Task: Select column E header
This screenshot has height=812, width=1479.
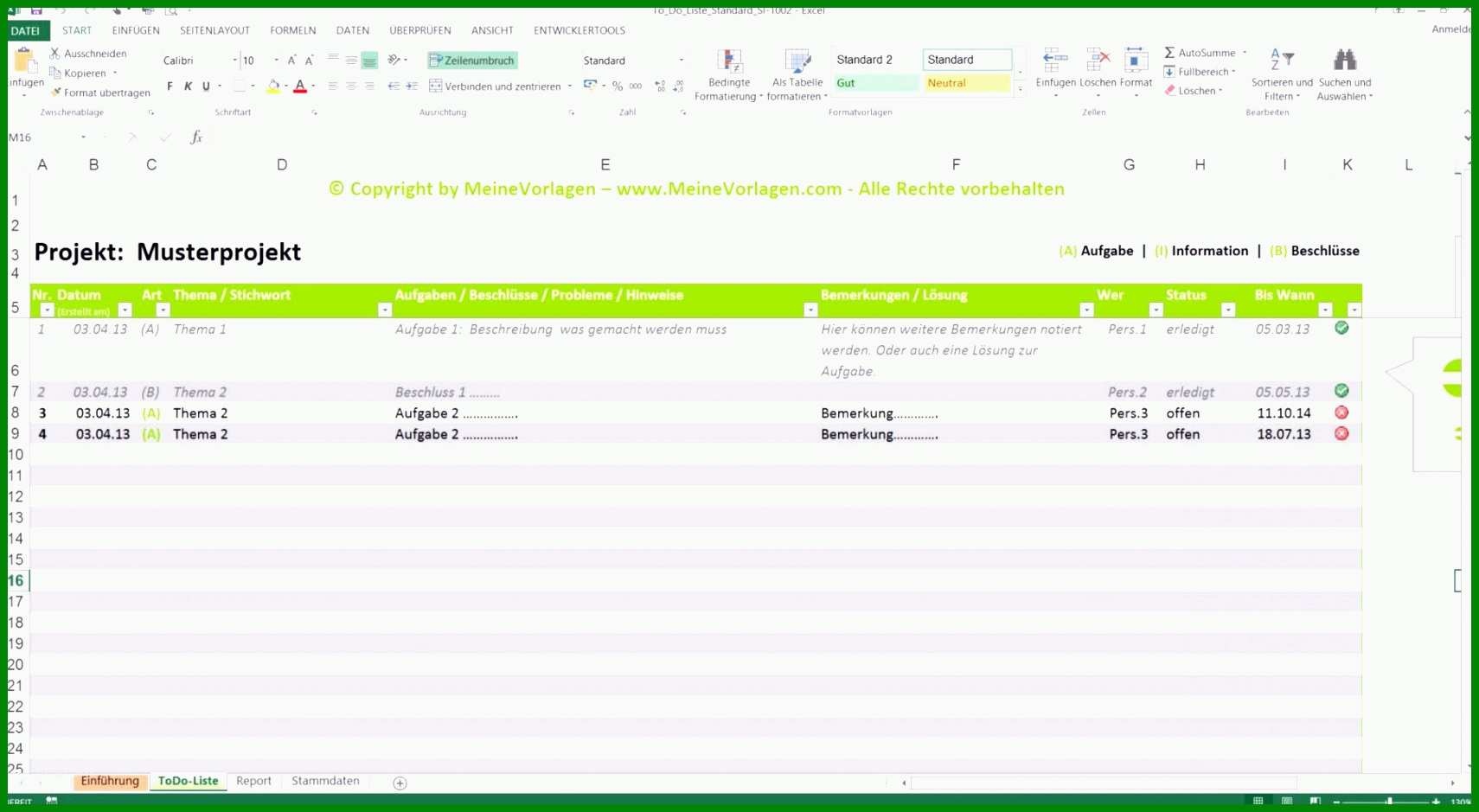Action: 605,164
